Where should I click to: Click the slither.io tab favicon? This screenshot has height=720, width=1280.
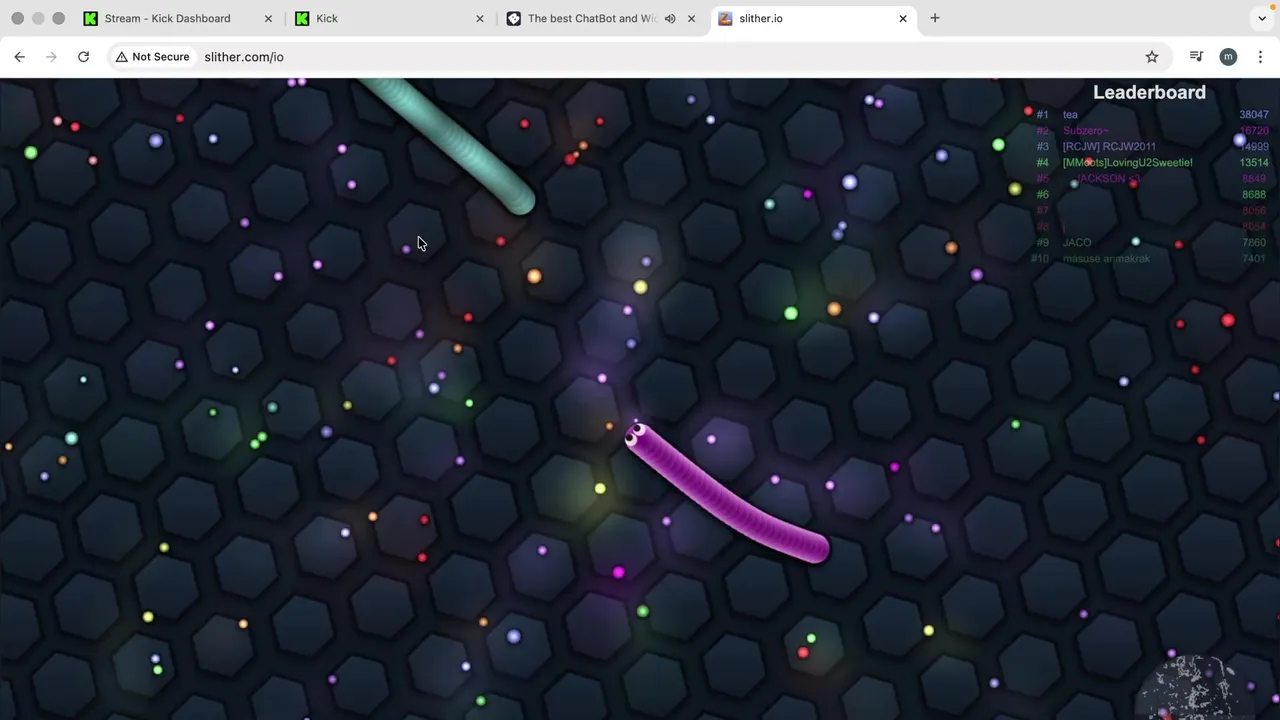click(x=725, y=18)
